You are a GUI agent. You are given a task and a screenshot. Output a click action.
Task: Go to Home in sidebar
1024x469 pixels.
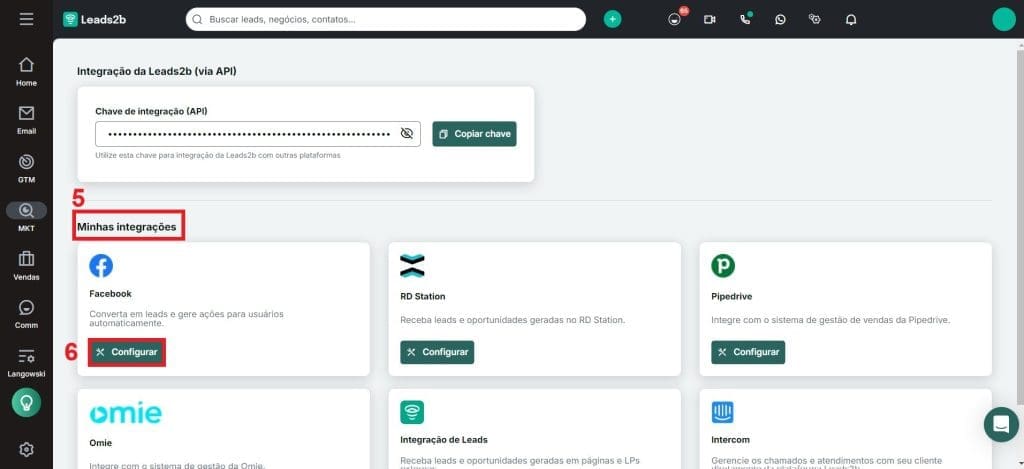point(26,72)
